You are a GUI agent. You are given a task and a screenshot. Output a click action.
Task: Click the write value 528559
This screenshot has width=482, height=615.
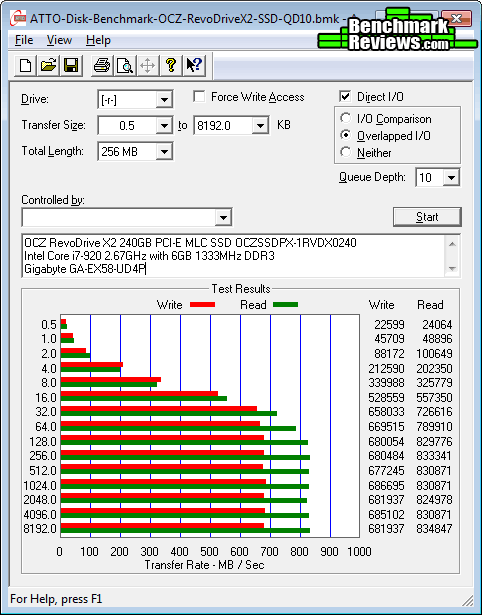pyautogui.click(x=386, y=398)
